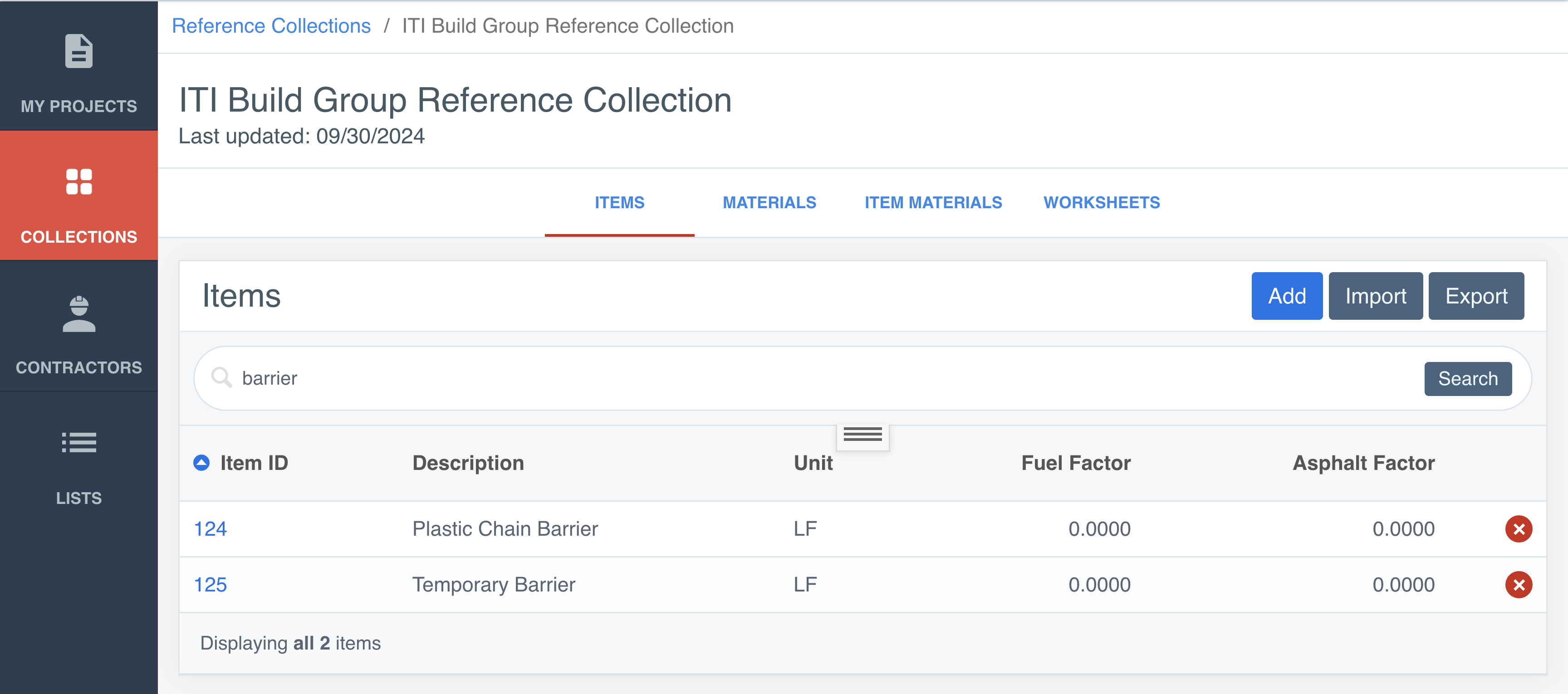Open the Lists sidebar icon
The height and width of the screenshot is (694, 1568).
pyautogui.click(x=78, y=443)
